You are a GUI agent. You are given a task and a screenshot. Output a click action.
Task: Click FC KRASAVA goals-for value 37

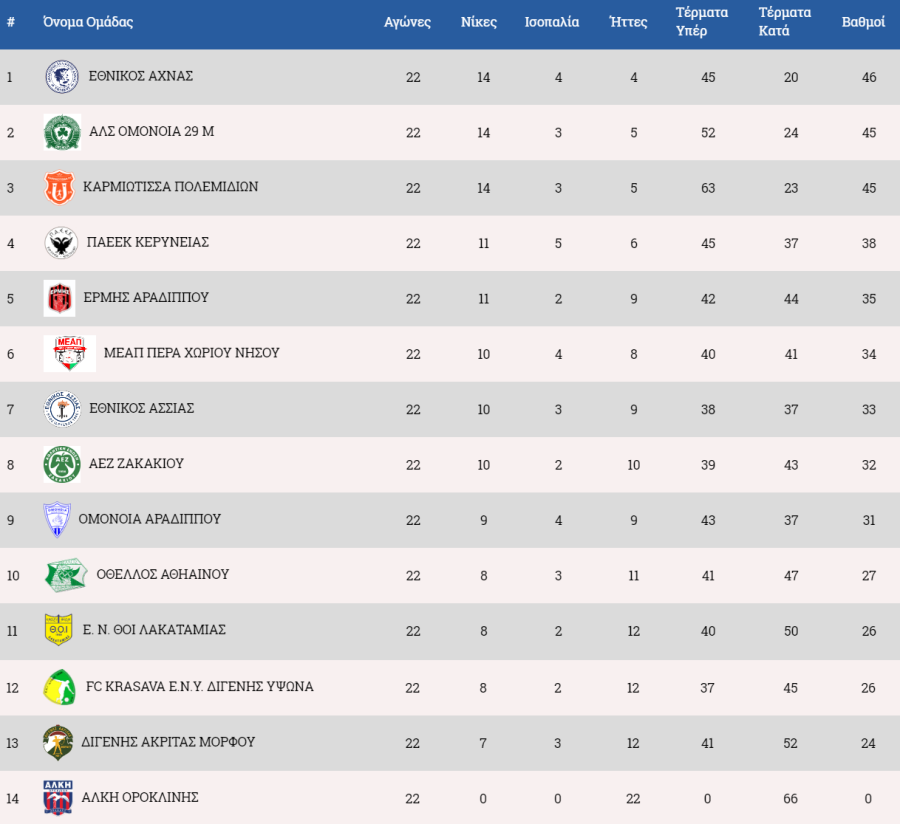click(x=707, y=688)
